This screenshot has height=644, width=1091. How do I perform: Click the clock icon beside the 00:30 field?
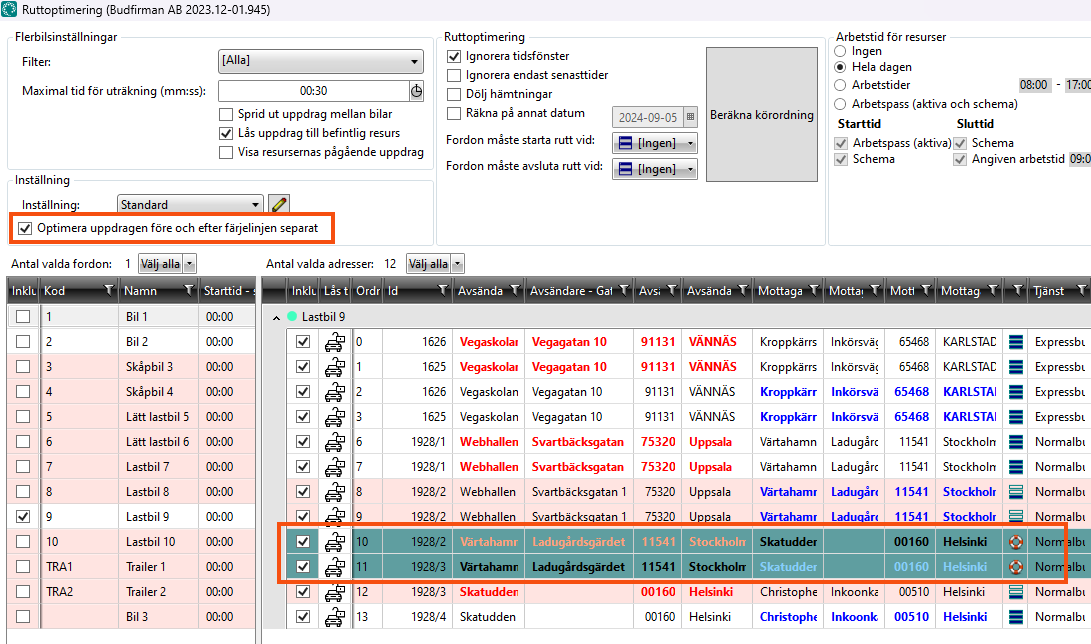point(416,91)
